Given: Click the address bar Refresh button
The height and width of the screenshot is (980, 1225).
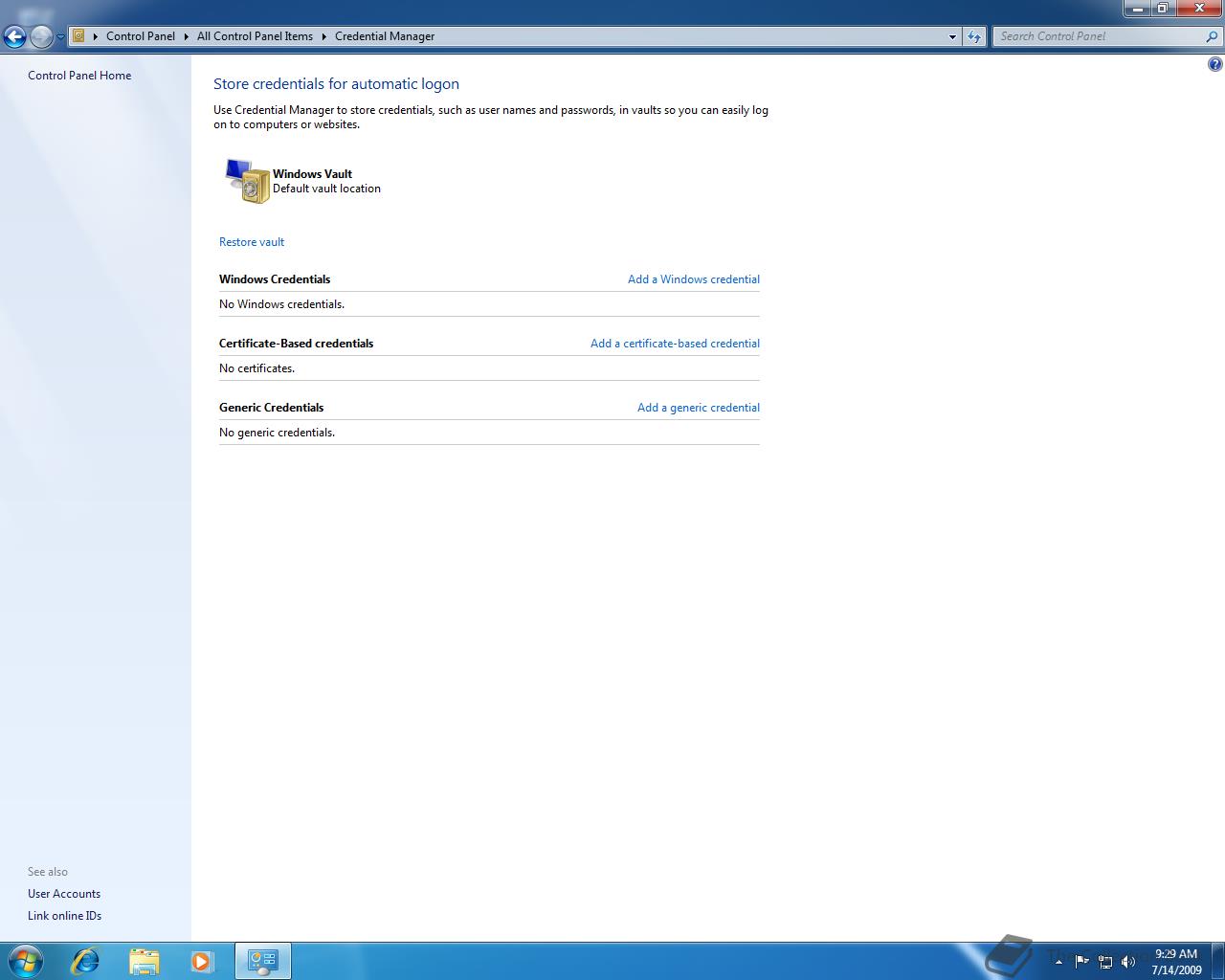Looking at the screenshot, I should pyautogui.click(x=974, y=36).
